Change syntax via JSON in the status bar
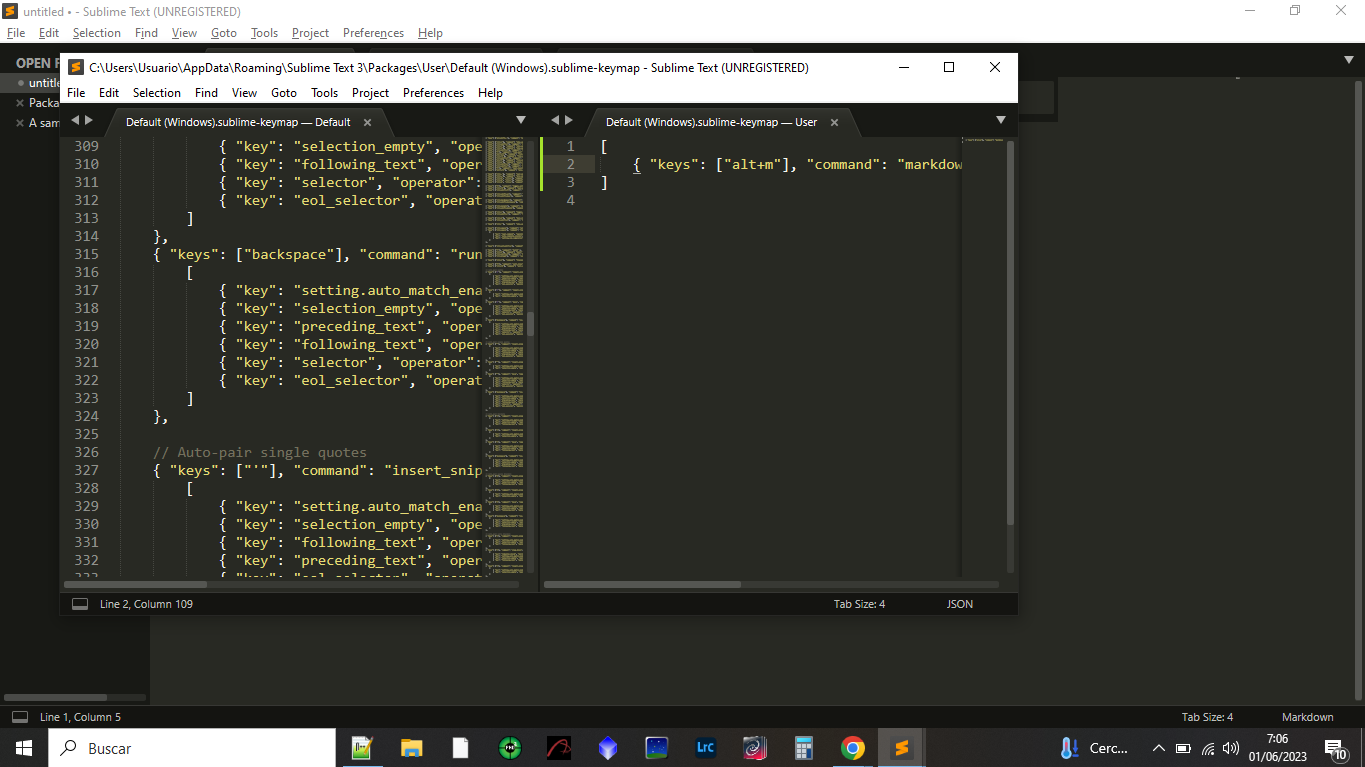This screenshot has width=1365, height=767. 960,604
